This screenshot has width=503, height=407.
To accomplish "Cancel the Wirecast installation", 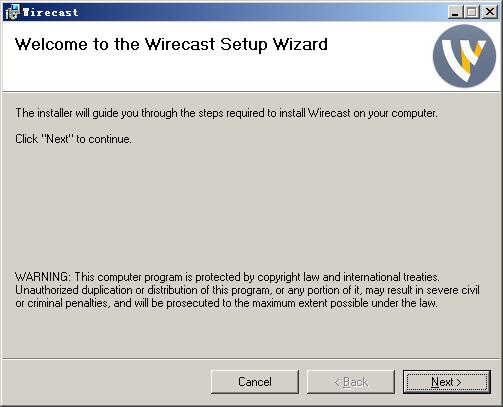I will 255,382.
